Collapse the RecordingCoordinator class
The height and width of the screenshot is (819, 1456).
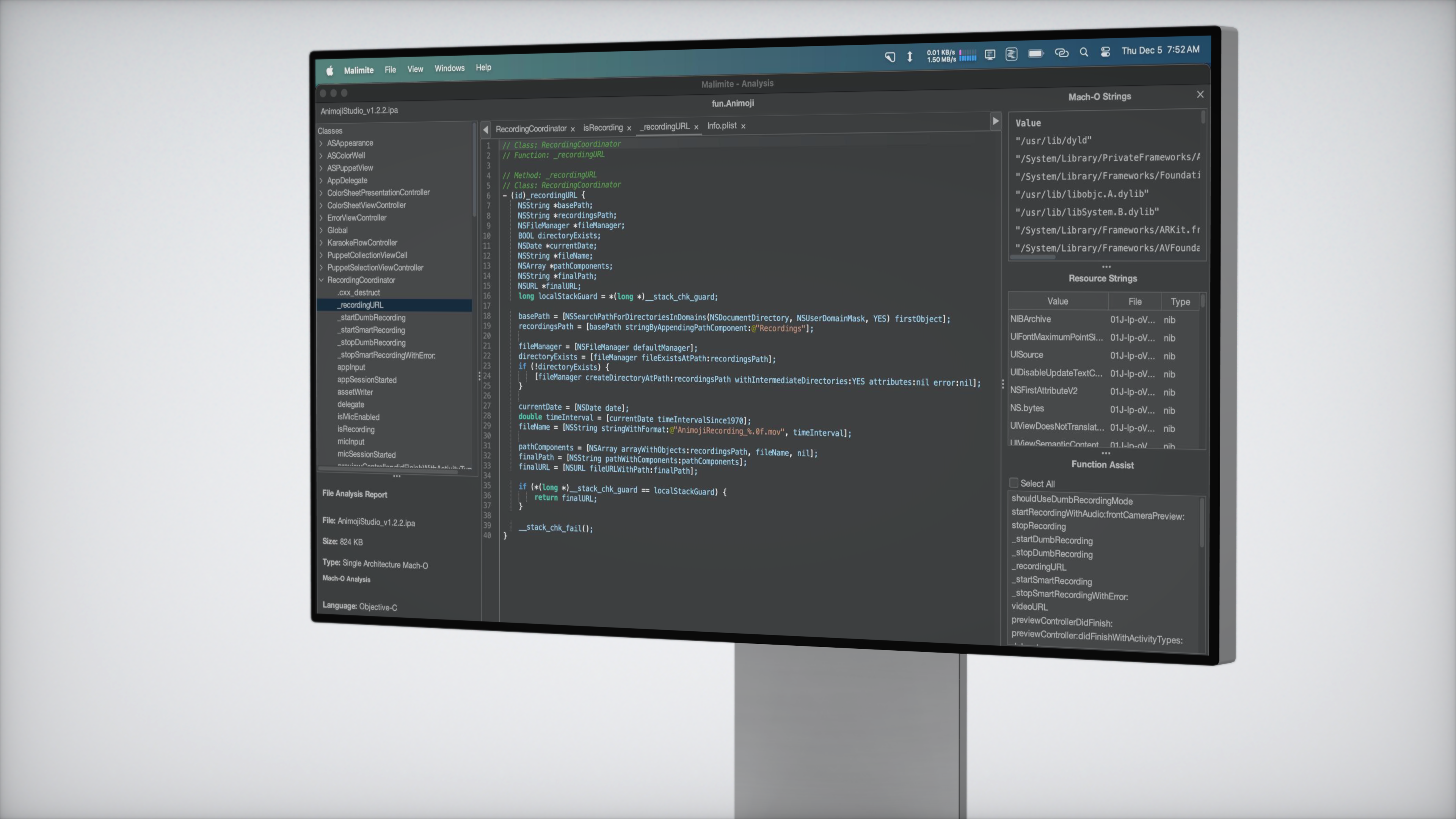coord(321,280)
